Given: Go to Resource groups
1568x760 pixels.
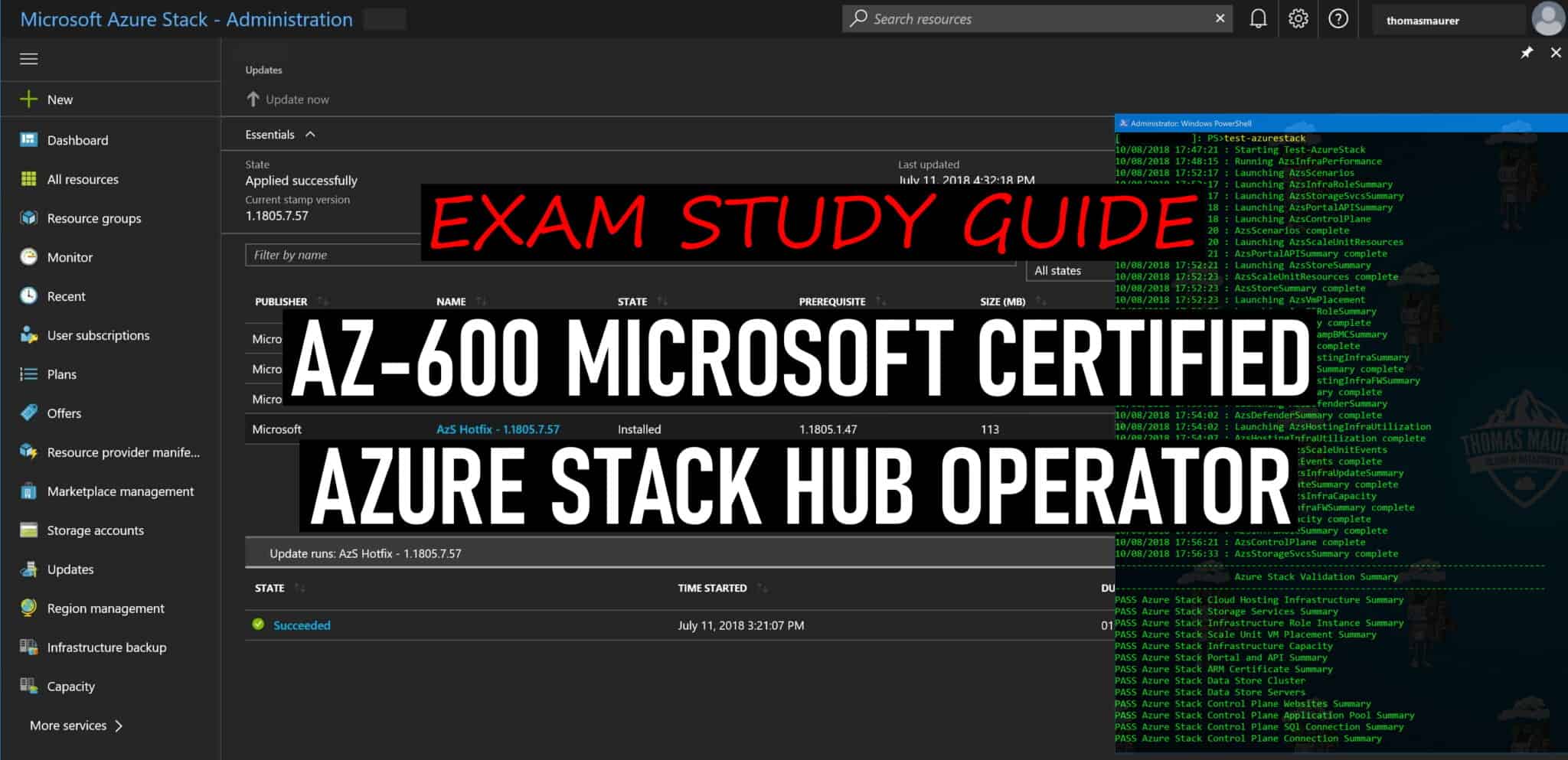Looking at the screenshot, I should click(94, 218).
